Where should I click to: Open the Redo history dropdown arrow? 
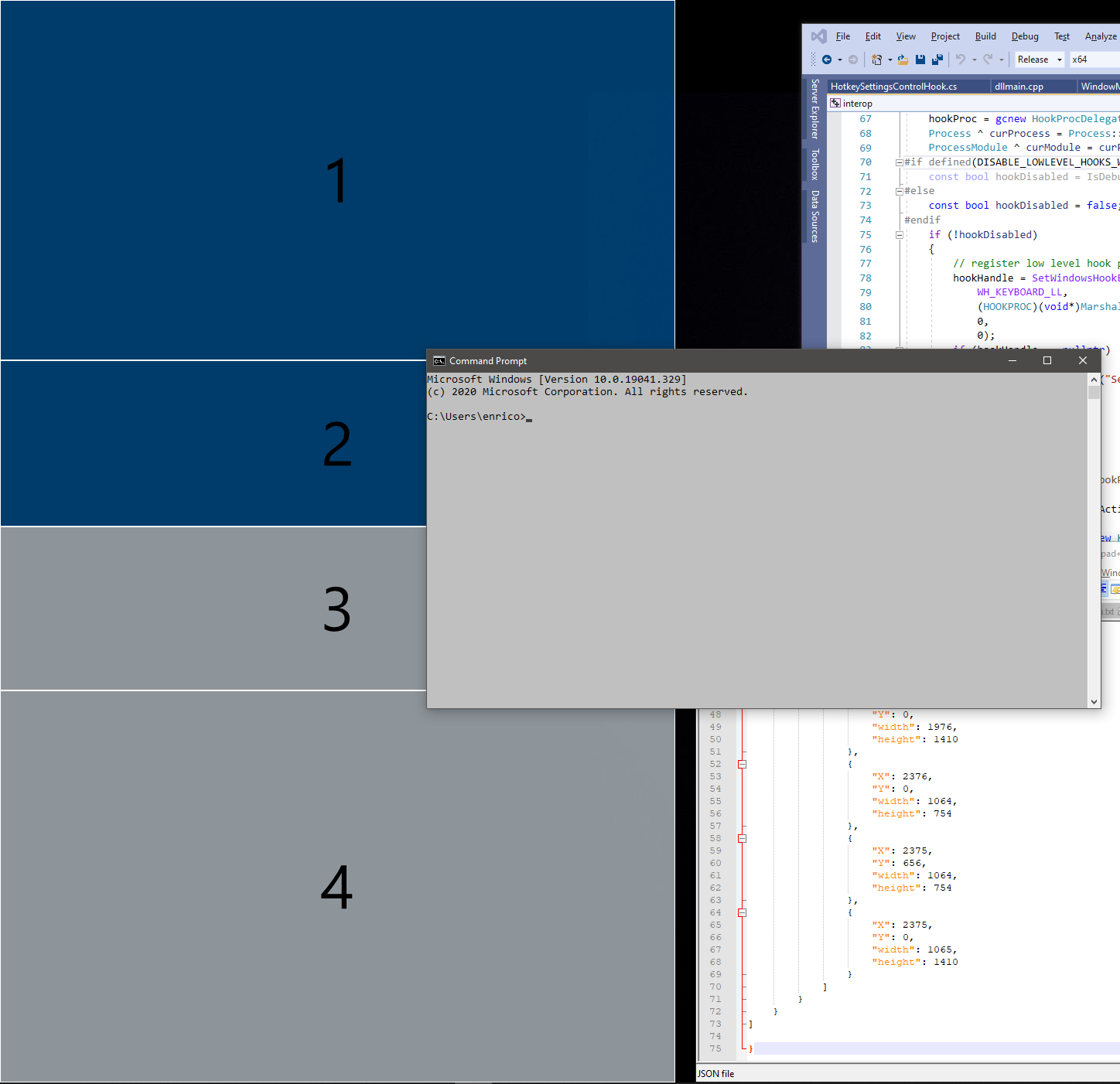point(1002,60)
